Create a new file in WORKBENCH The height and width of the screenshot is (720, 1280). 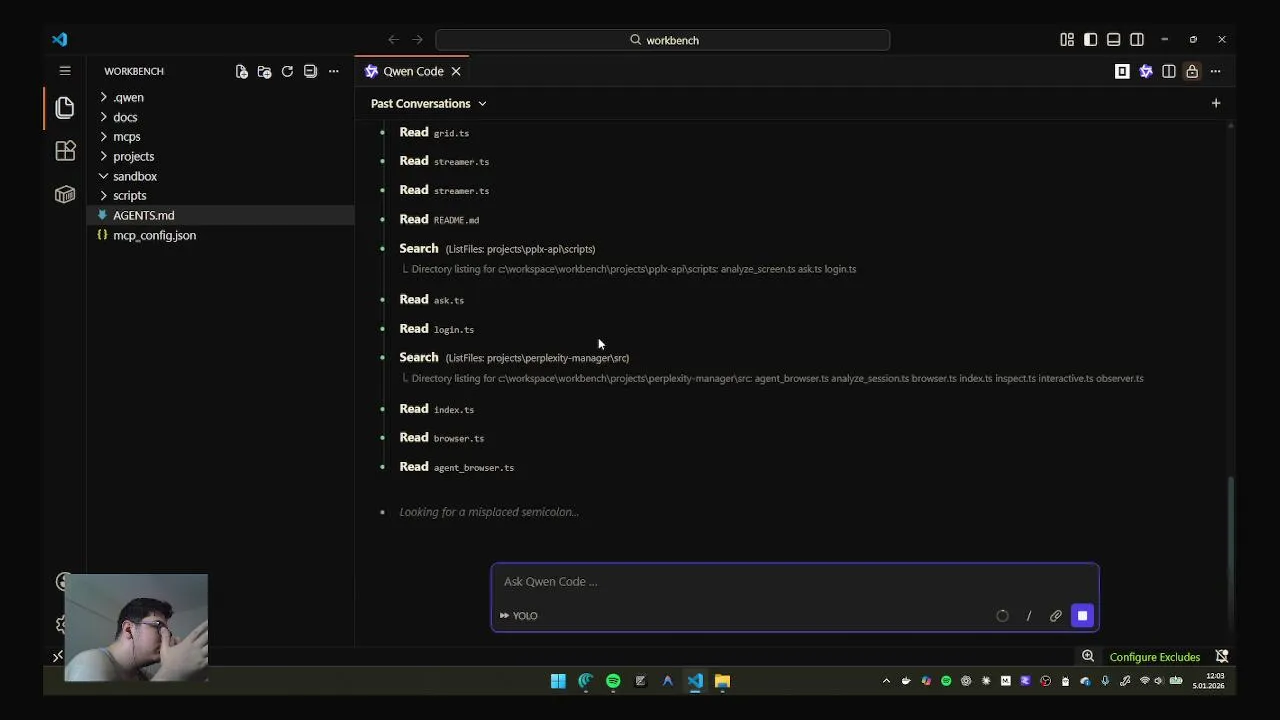(241, 71)
